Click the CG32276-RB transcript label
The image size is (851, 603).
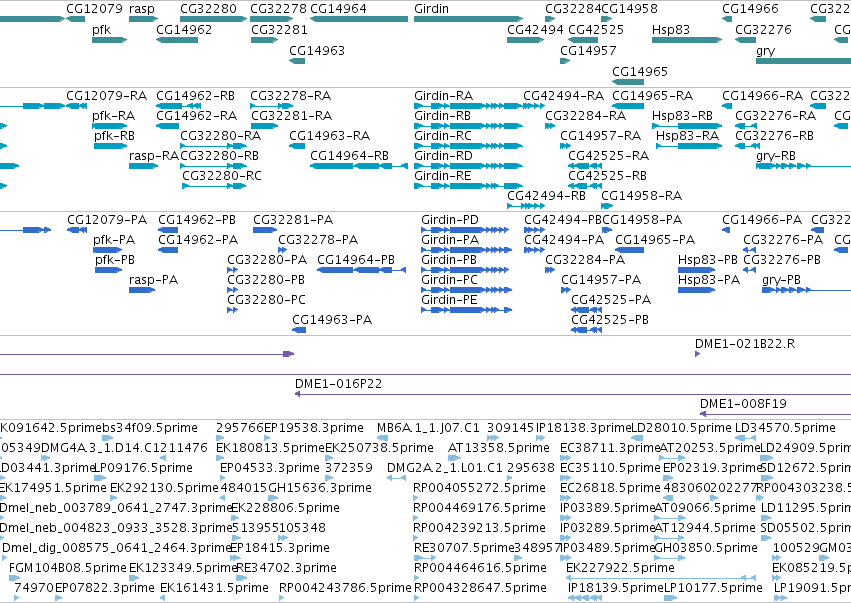(x=774, y=136)
